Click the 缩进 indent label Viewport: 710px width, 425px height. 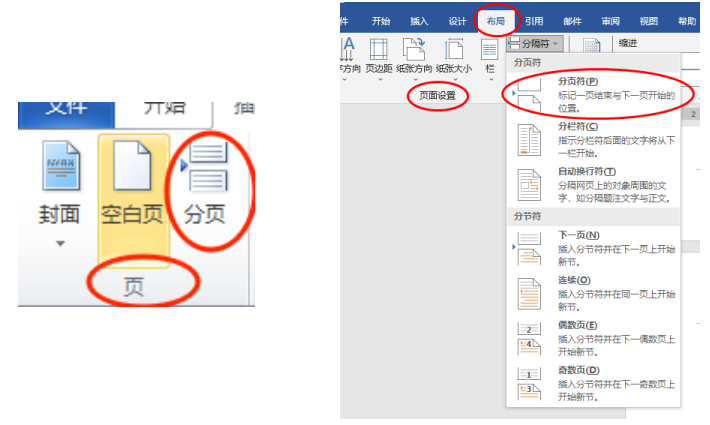click(x=628, y=43)
